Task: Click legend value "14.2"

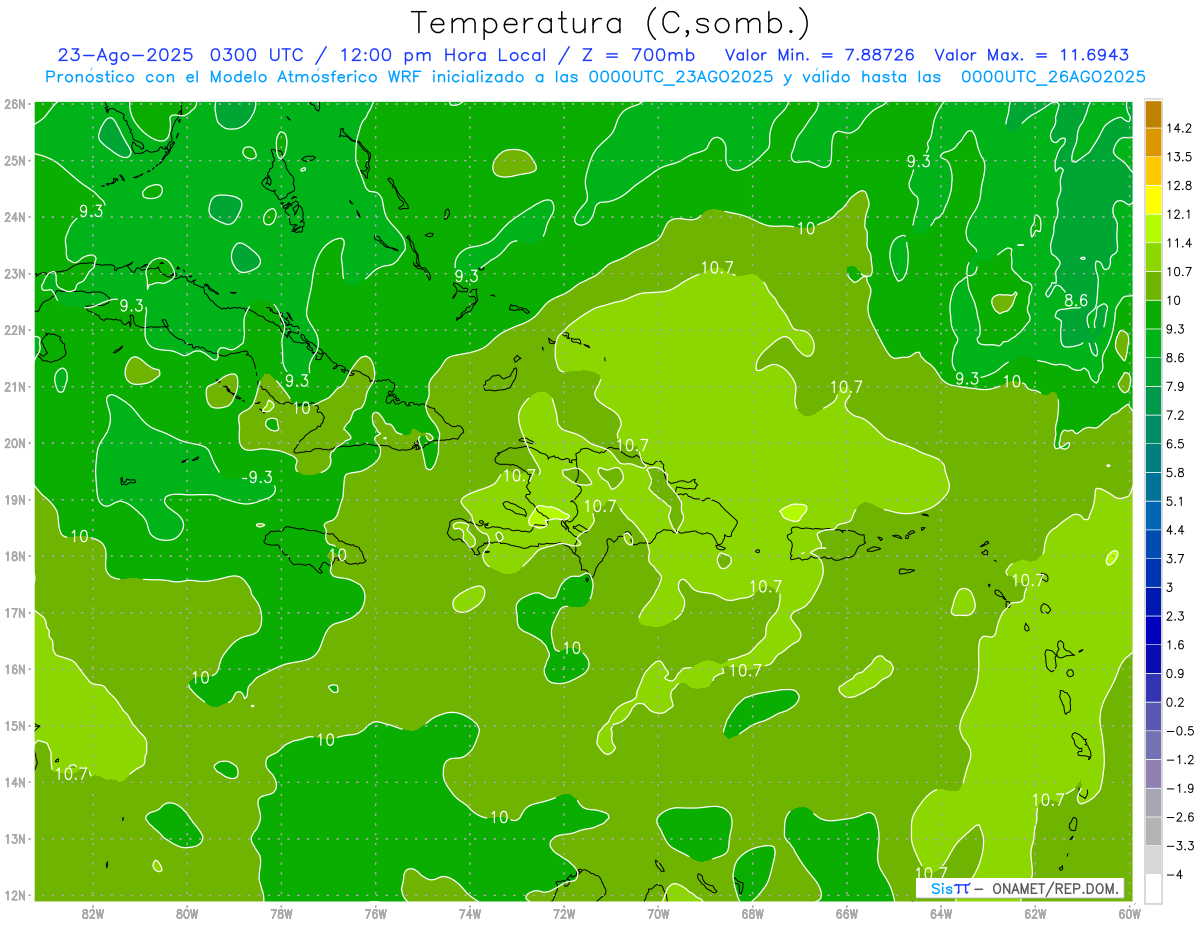Action: tap(1178, 128)
